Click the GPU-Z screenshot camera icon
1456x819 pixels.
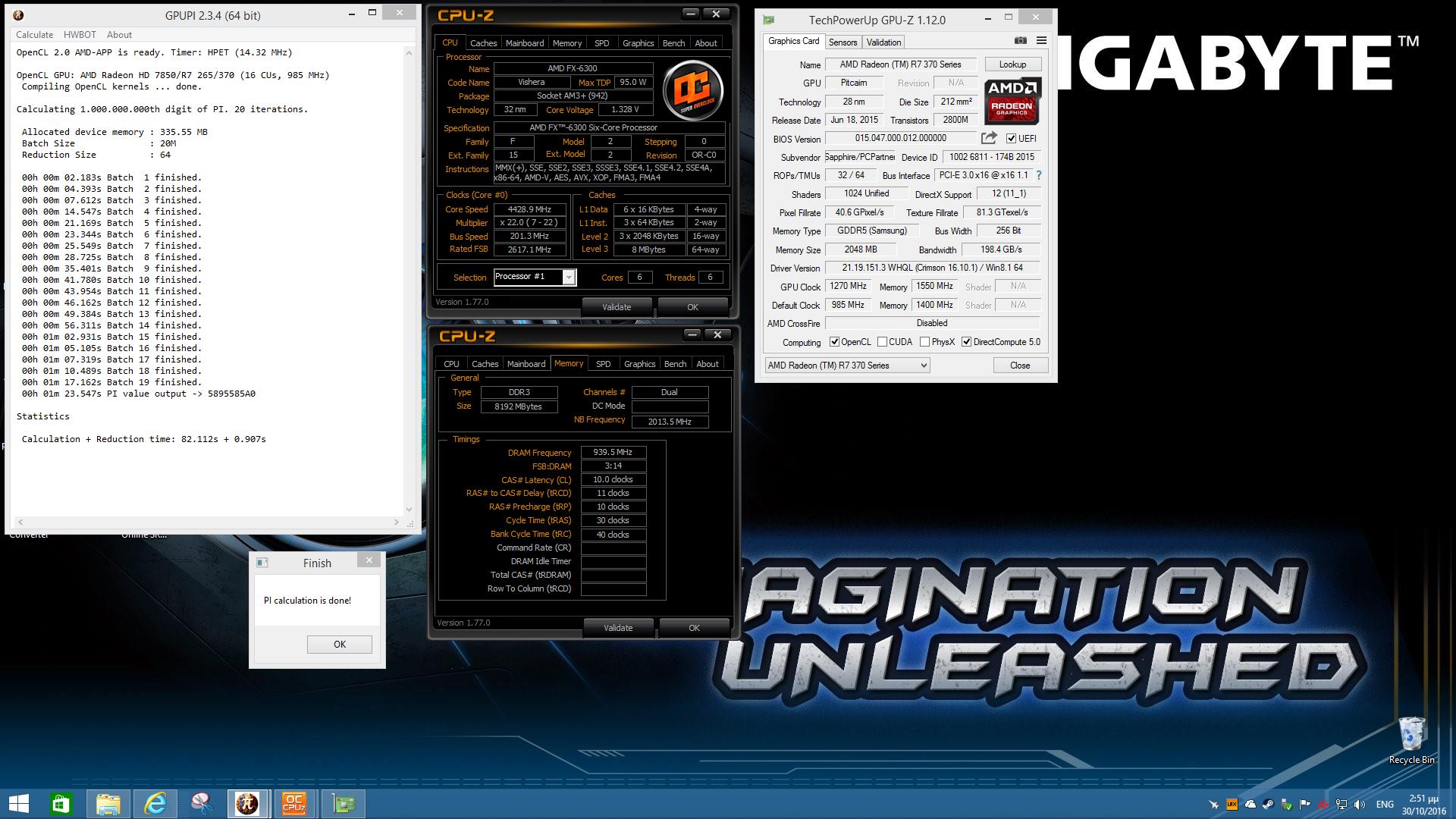tap(1021, 41)
